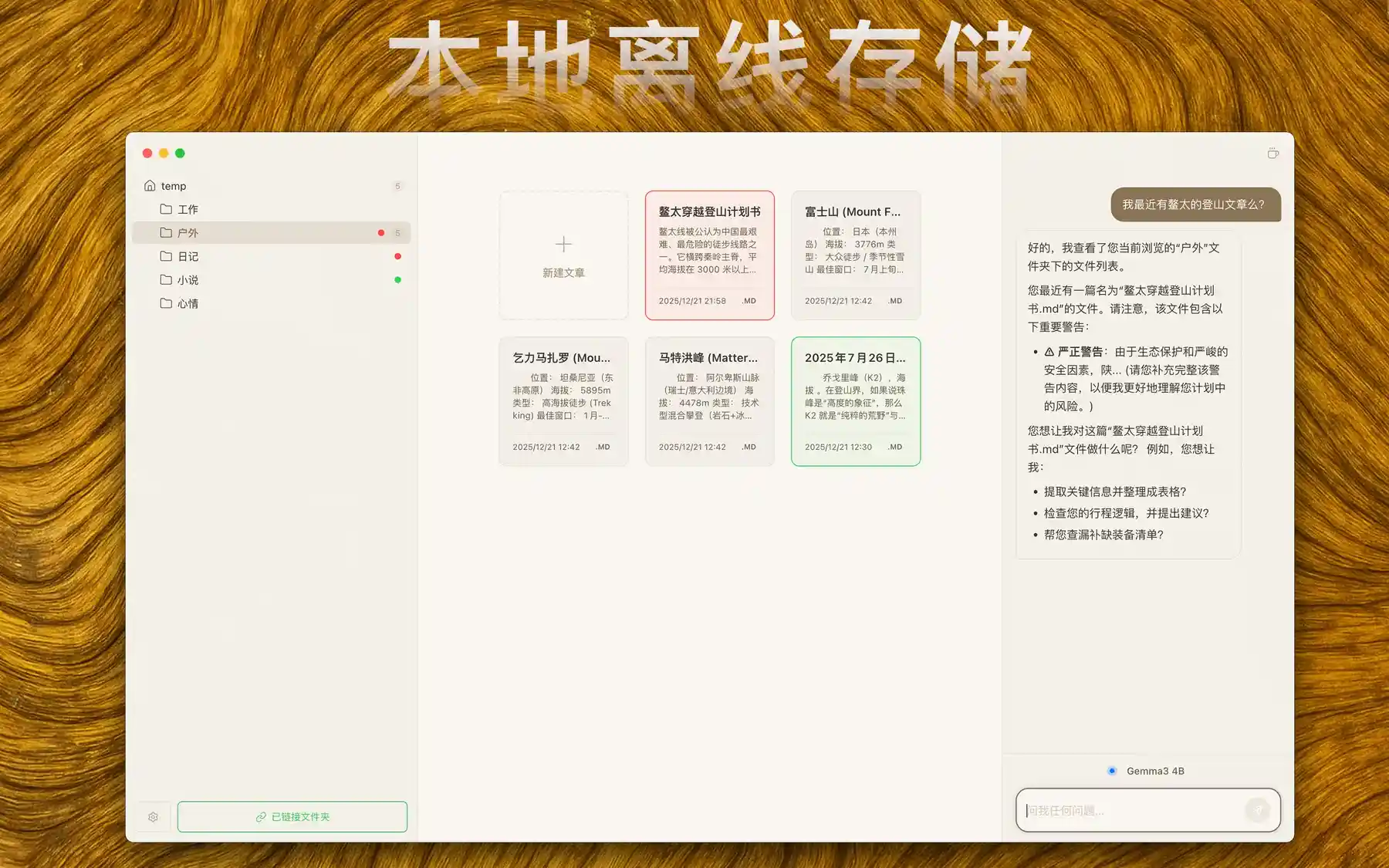The width and height of the screenshot is (1389, 868).
Task: Click the green dot beside 小说 folder
Action: (397, 279)
